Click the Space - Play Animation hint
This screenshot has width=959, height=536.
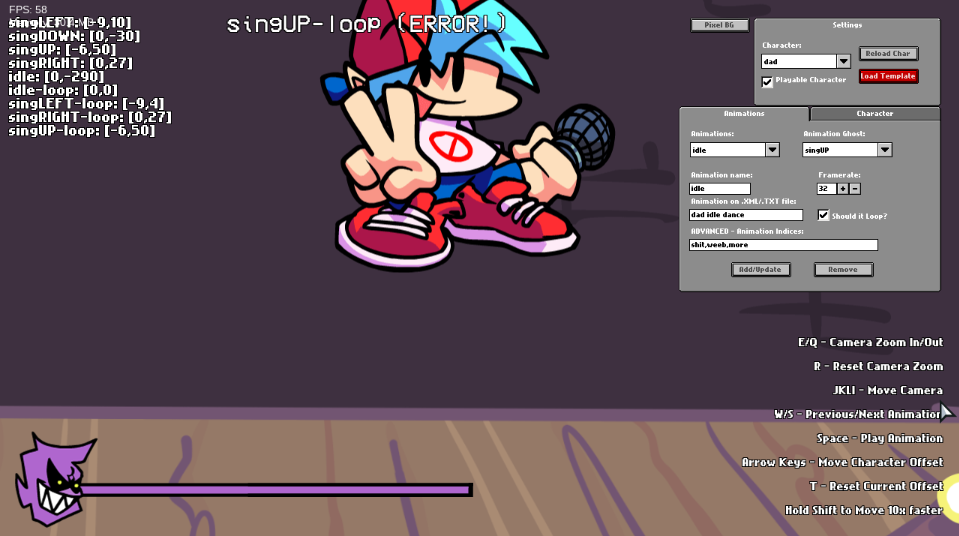tap(879, 438)
